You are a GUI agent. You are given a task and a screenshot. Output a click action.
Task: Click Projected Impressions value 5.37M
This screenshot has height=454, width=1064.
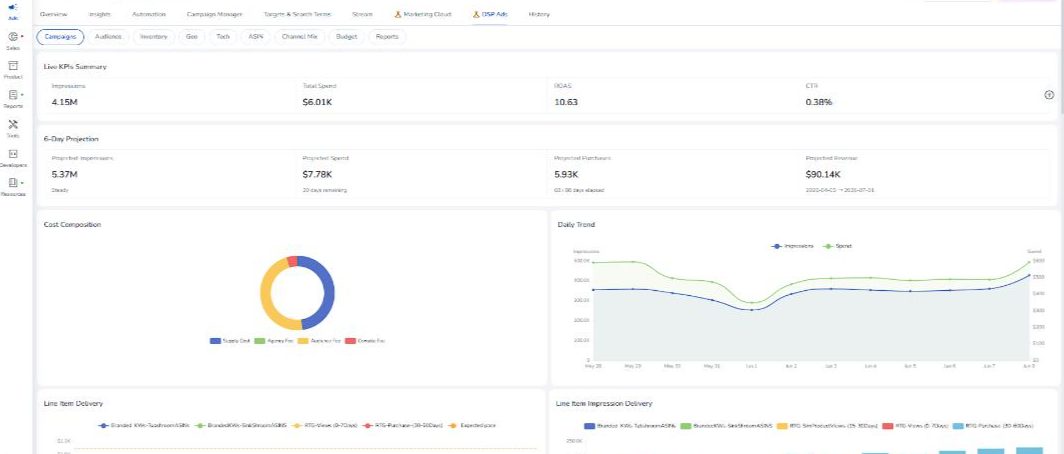pos(64,174)
